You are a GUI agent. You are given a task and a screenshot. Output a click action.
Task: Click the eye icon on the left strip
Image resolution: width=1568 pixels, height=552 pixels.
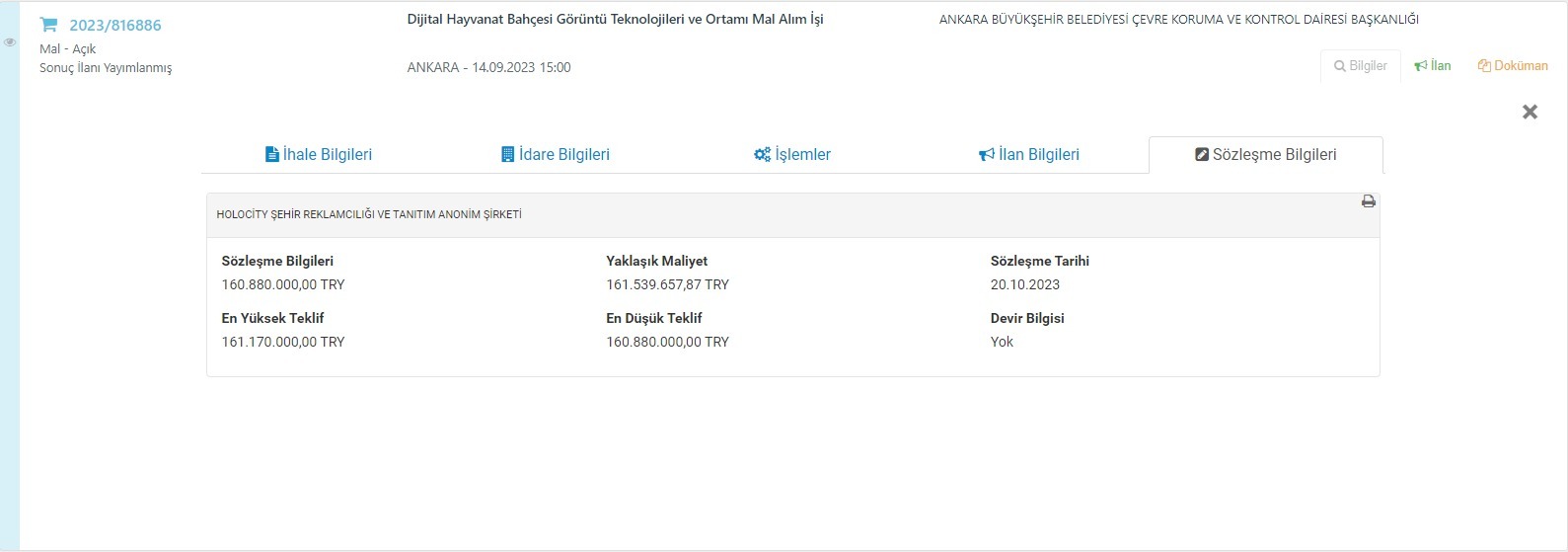[10, 42]
